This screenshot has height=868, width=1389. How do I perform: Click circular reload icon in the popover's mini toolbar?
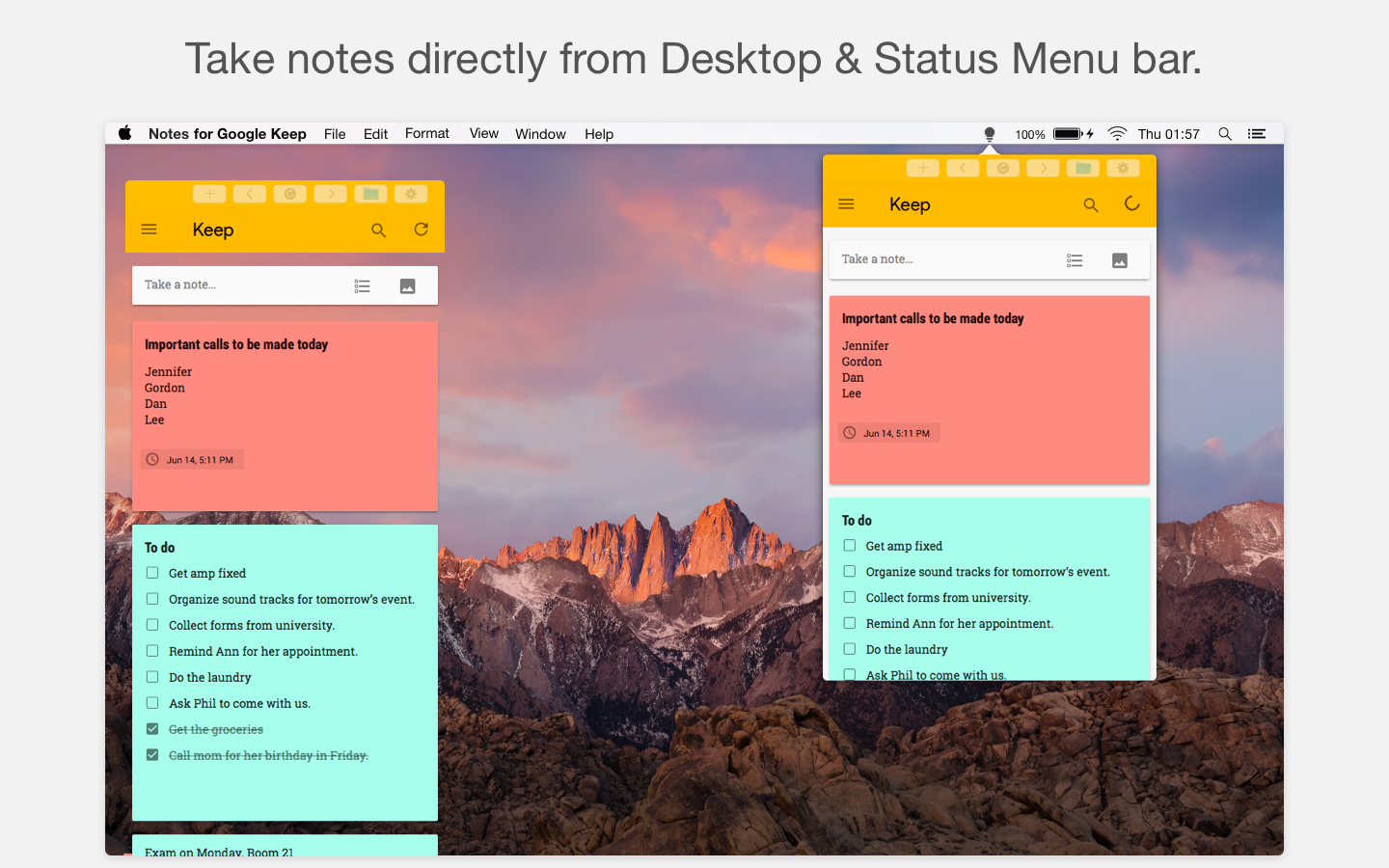point(1003,168)
